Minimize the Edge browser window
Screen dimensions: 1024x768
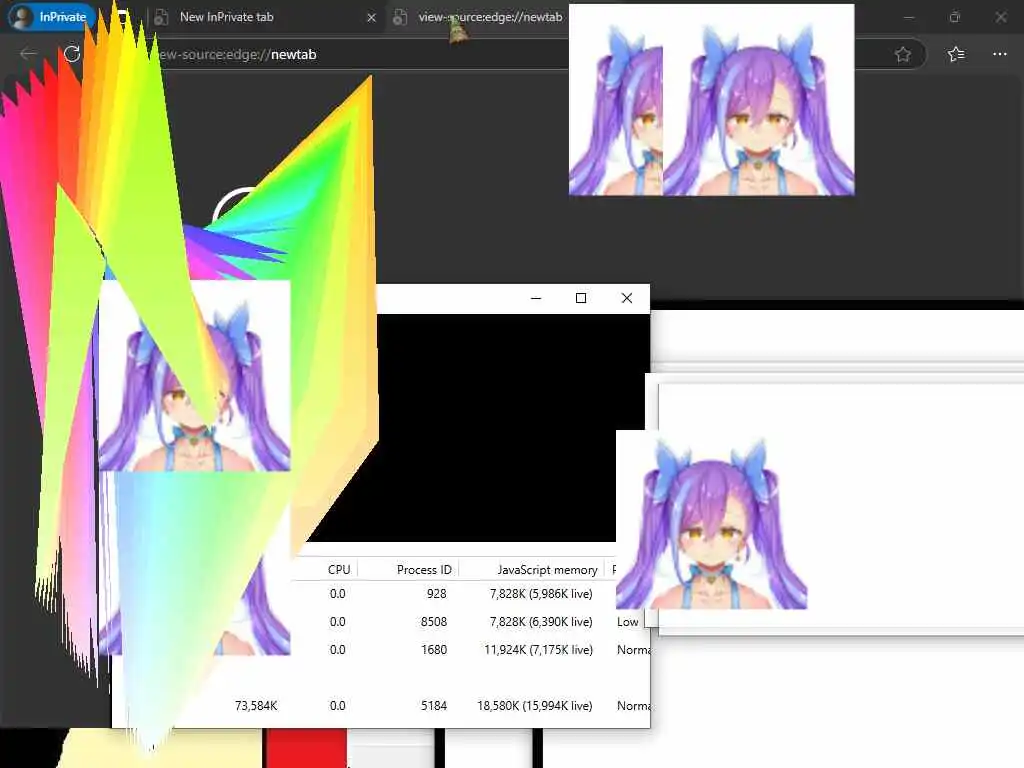point(908,18)
